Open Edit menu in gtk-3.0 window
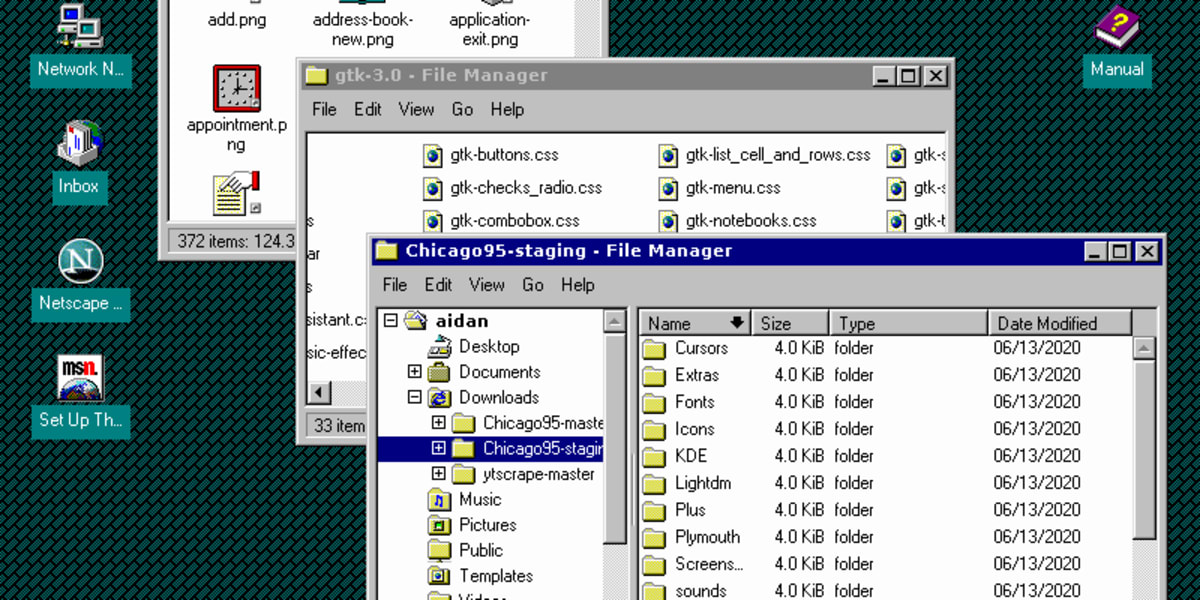The height and width of the screenshot is (600, 1200). pos(368,110)
